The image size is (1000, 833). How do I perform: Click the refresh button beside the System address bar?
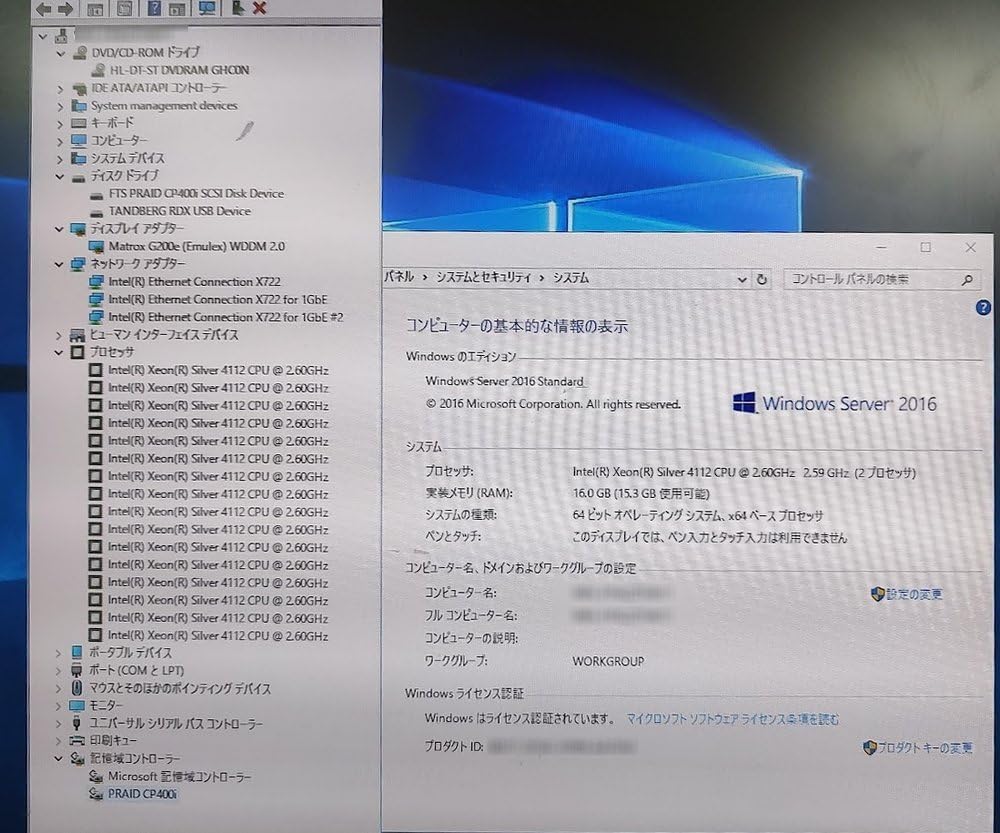(761, 279)
